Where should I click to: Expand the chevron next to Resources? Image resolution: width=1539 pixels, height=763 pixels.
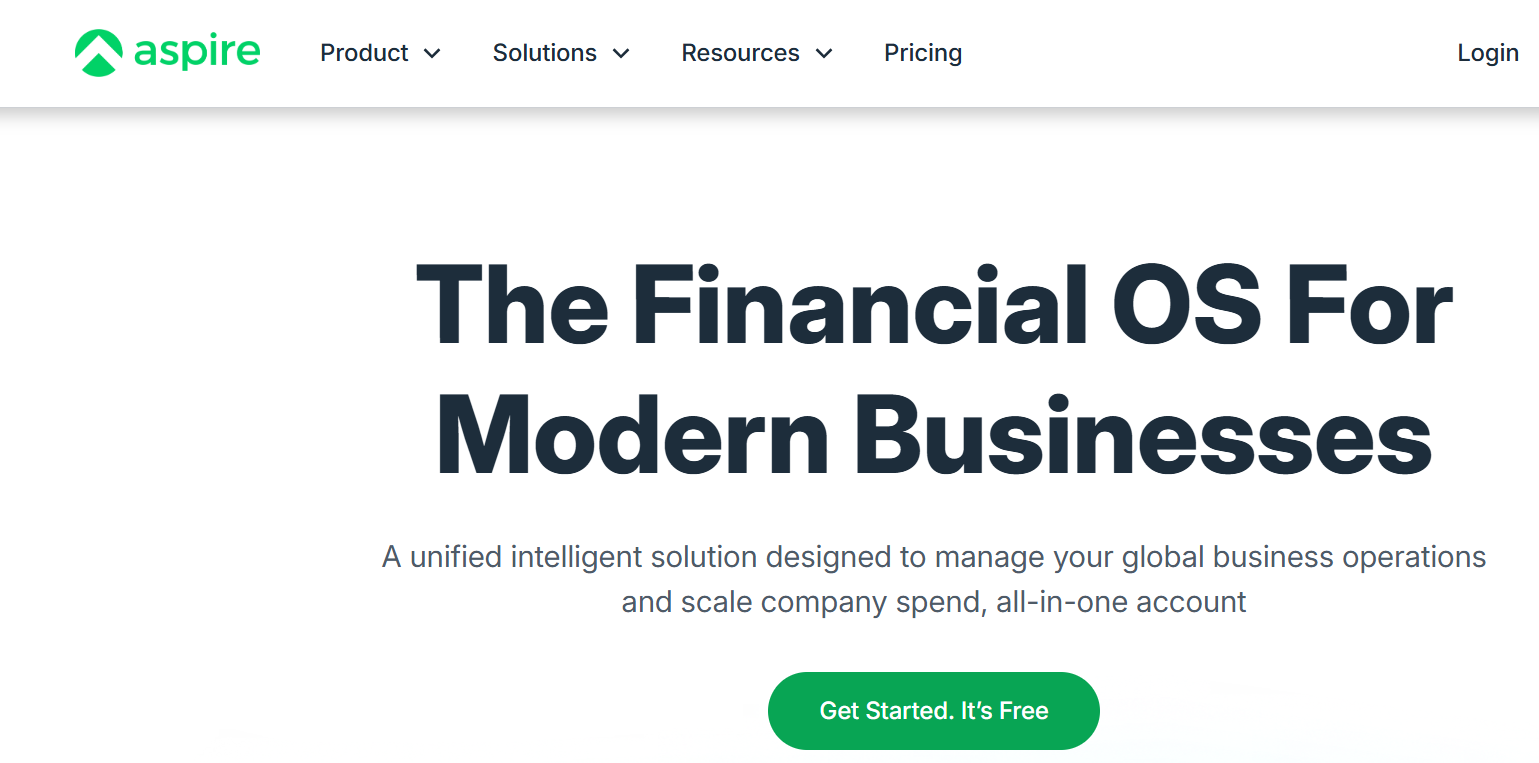[x=824, y=54]
